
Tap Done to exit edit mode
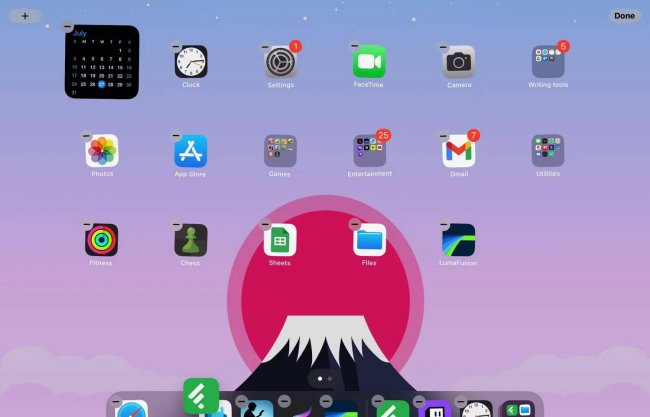point(624,16)
